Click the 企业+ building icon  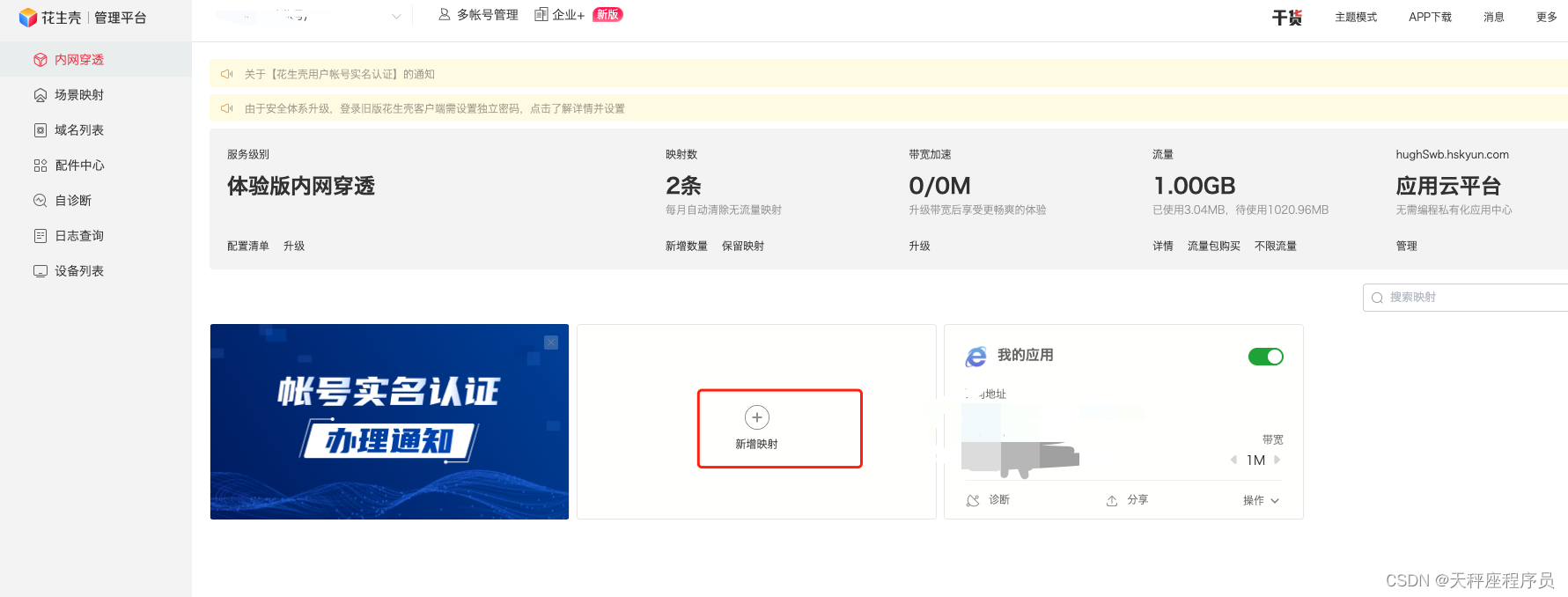pos(541,15)
